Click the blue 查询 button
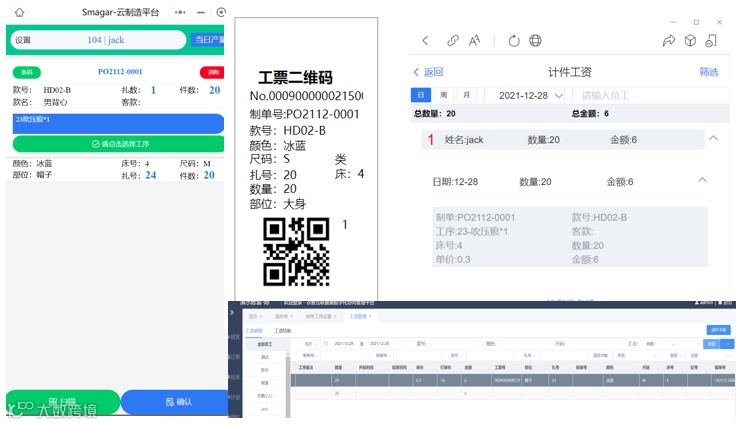This screenshot has height=425, width=741. (x=711, y=344)
